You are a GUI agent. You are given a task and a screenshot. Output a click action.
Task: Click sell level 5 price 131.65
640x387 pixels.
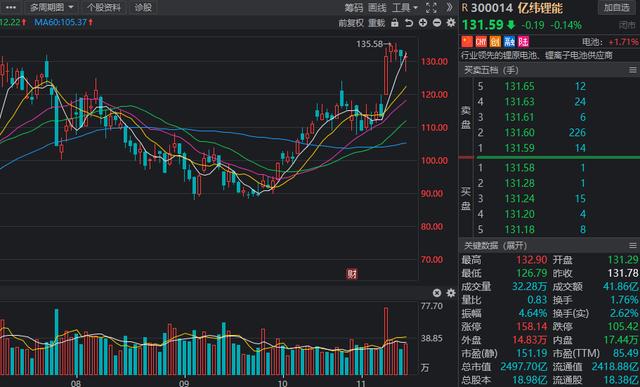pos(519,87)
